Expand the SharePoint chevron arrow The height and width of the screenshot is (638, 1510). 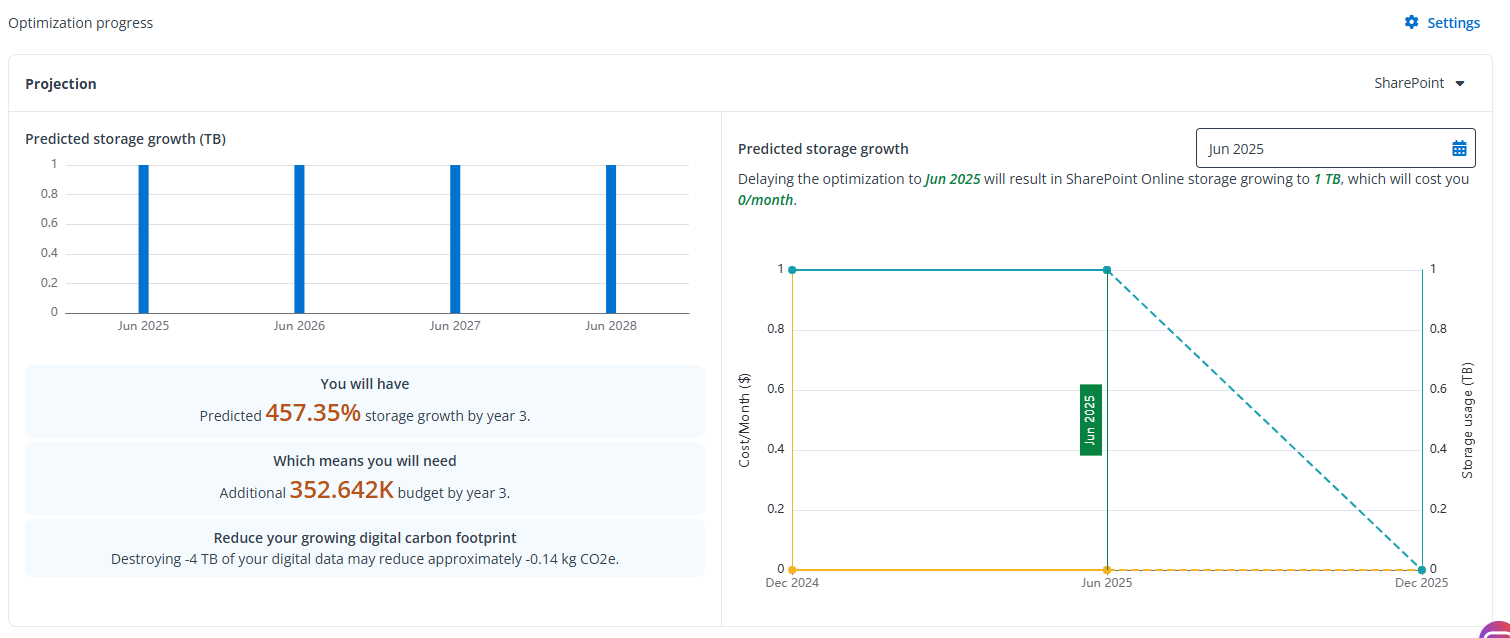[x=1461, y=84]
